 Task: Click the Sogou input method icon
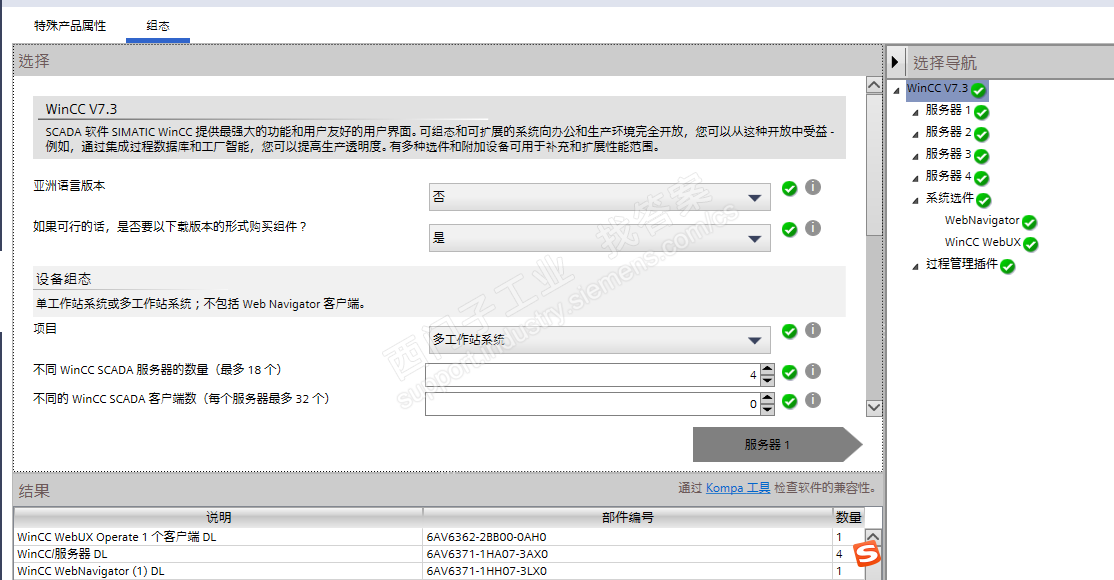coord(867,554)
